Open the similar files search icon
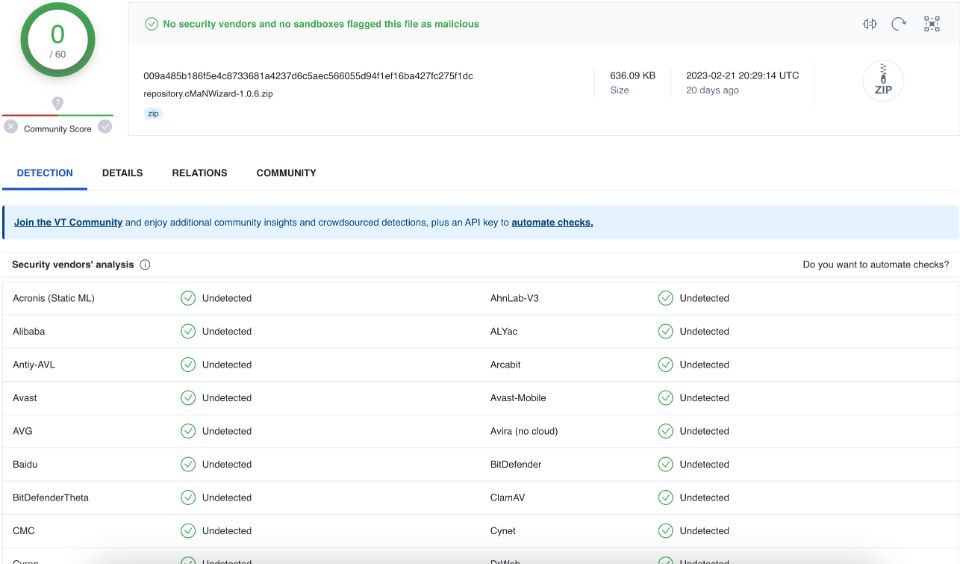The height and width of the screenshot is (564, 960). pyautogui.click(x=869, y=24)
